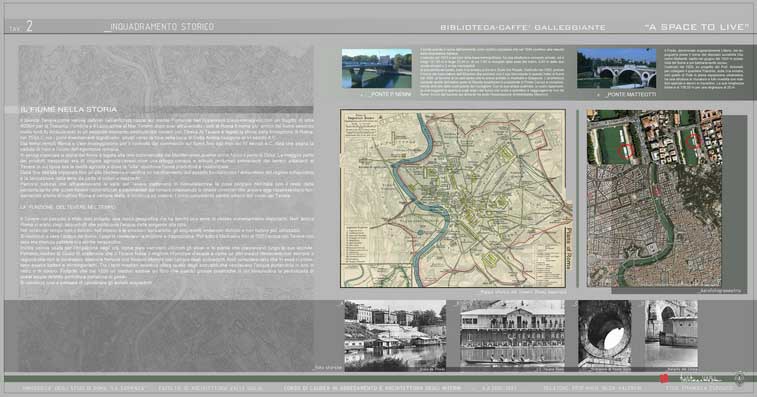Open the round tunnel opening photo
Screen dimensions: 757x397
604,334
